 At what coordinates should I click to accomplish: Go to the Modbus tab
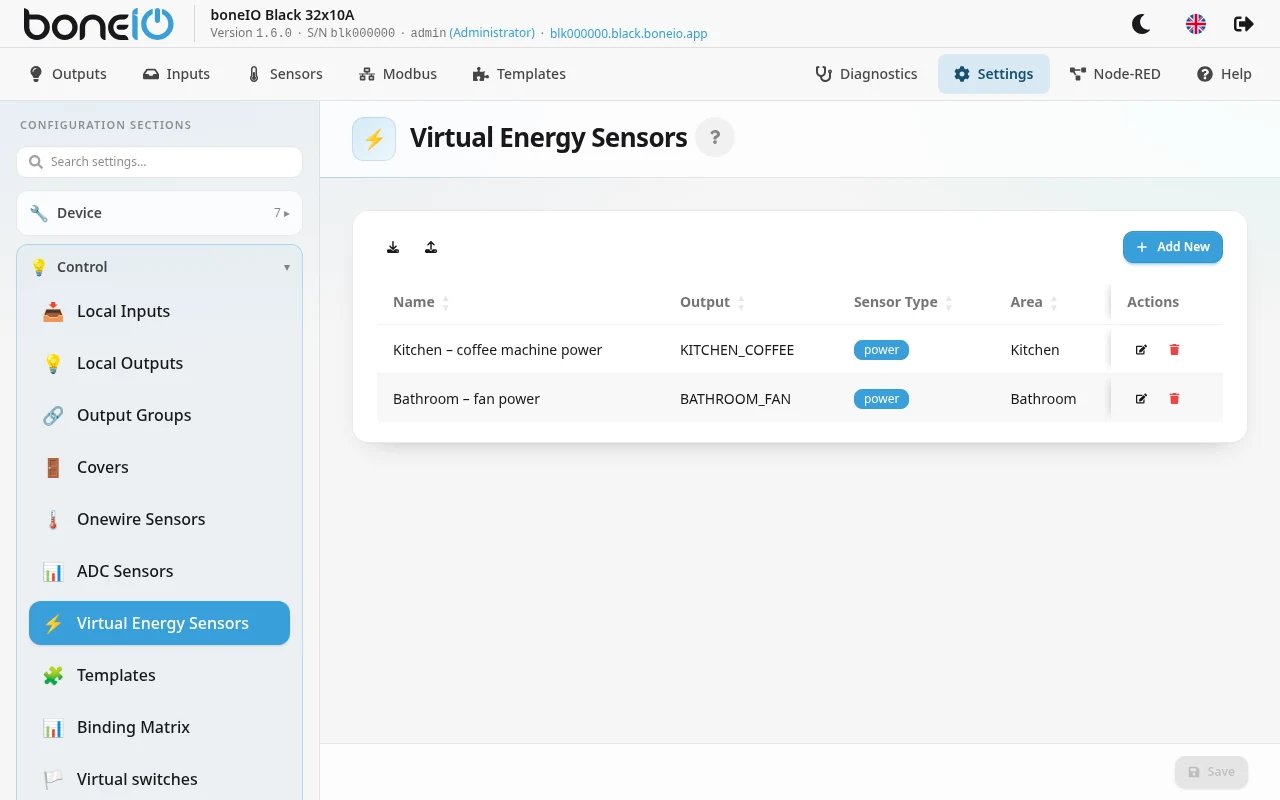point(398,74)
